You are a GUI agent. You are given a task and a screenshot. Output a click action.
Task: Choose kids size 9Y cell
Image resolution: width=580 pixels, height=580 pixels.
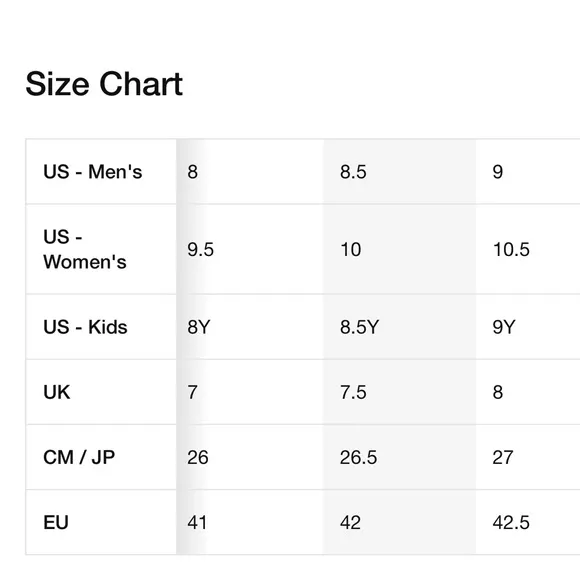pyautogui.click(x=528, y=327)
